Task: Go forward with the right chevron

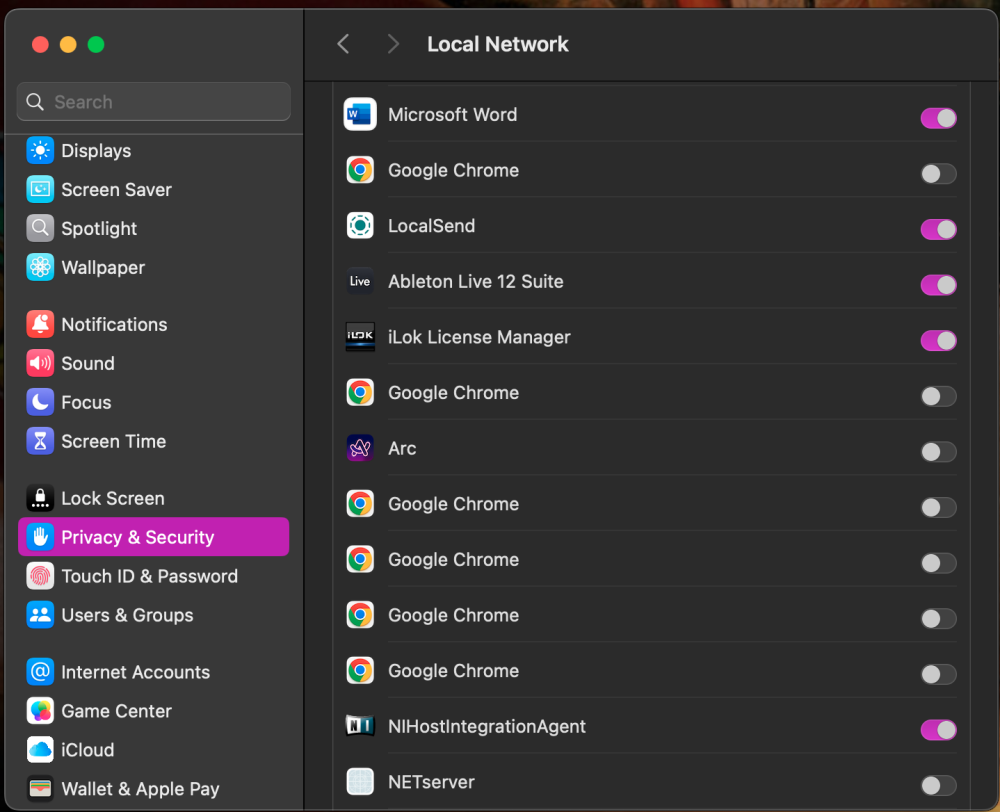Action: pyautogui.click(x=393, y=44)
